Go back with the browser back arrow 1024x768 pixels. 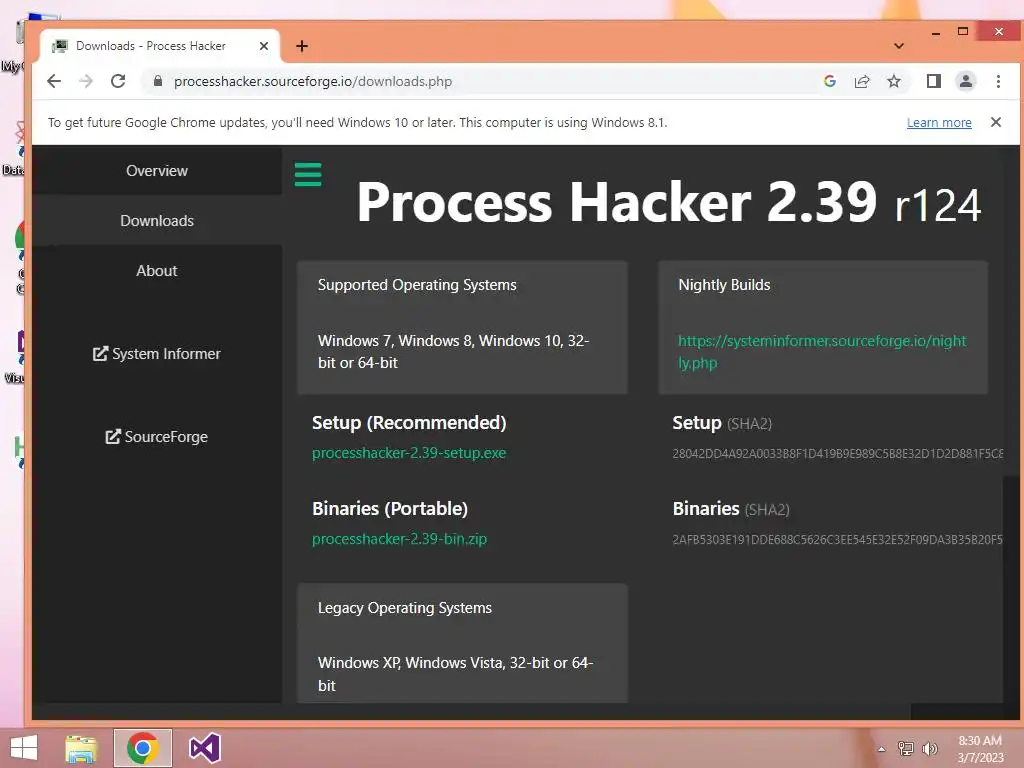pos(54,81)
